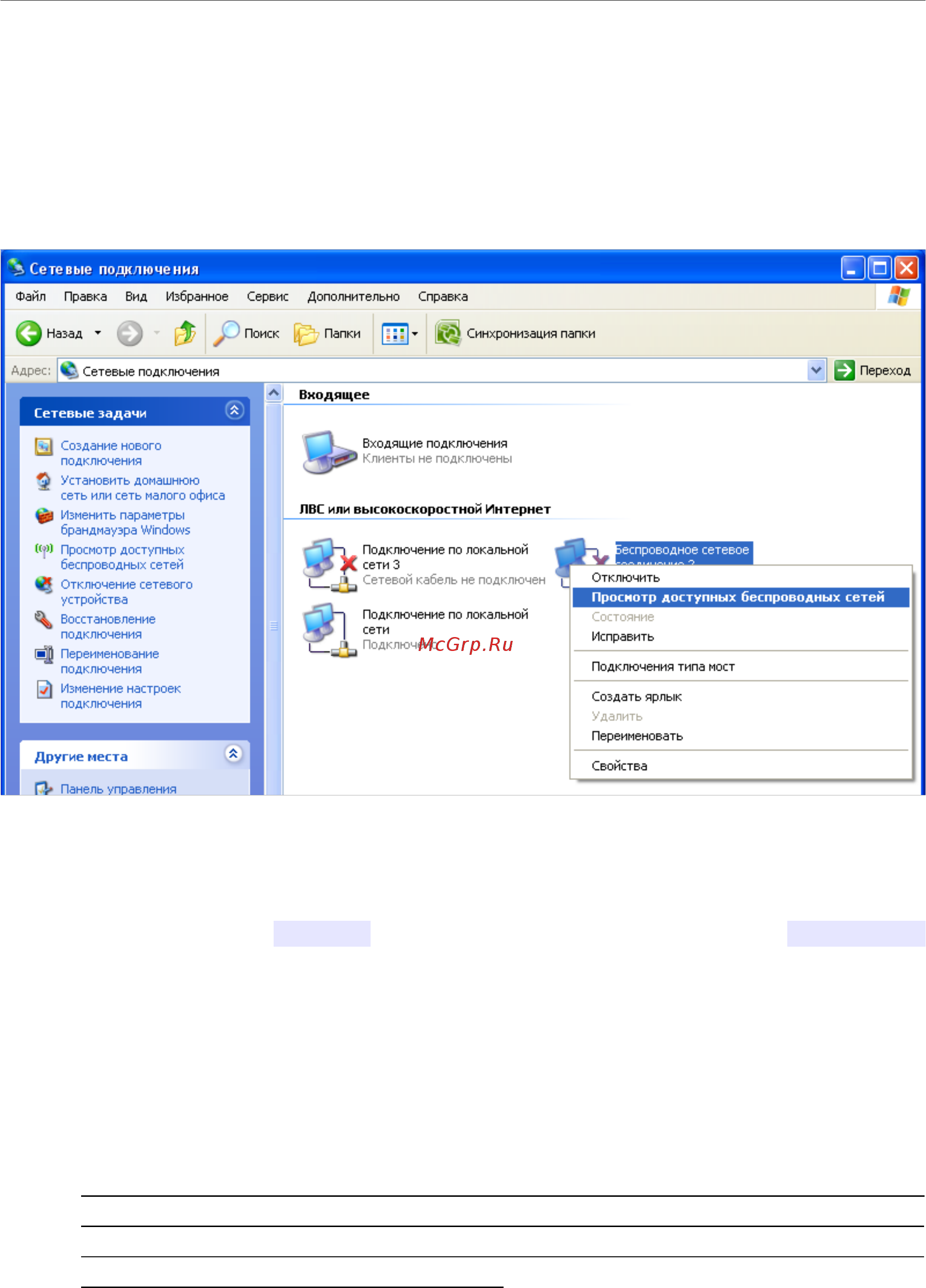Image resolution: width=926 pixels, height=1288 pixels.
Task: Click Беспроводное сетевое соединение label
Action: pyautogui.click(x=684, y=554)
